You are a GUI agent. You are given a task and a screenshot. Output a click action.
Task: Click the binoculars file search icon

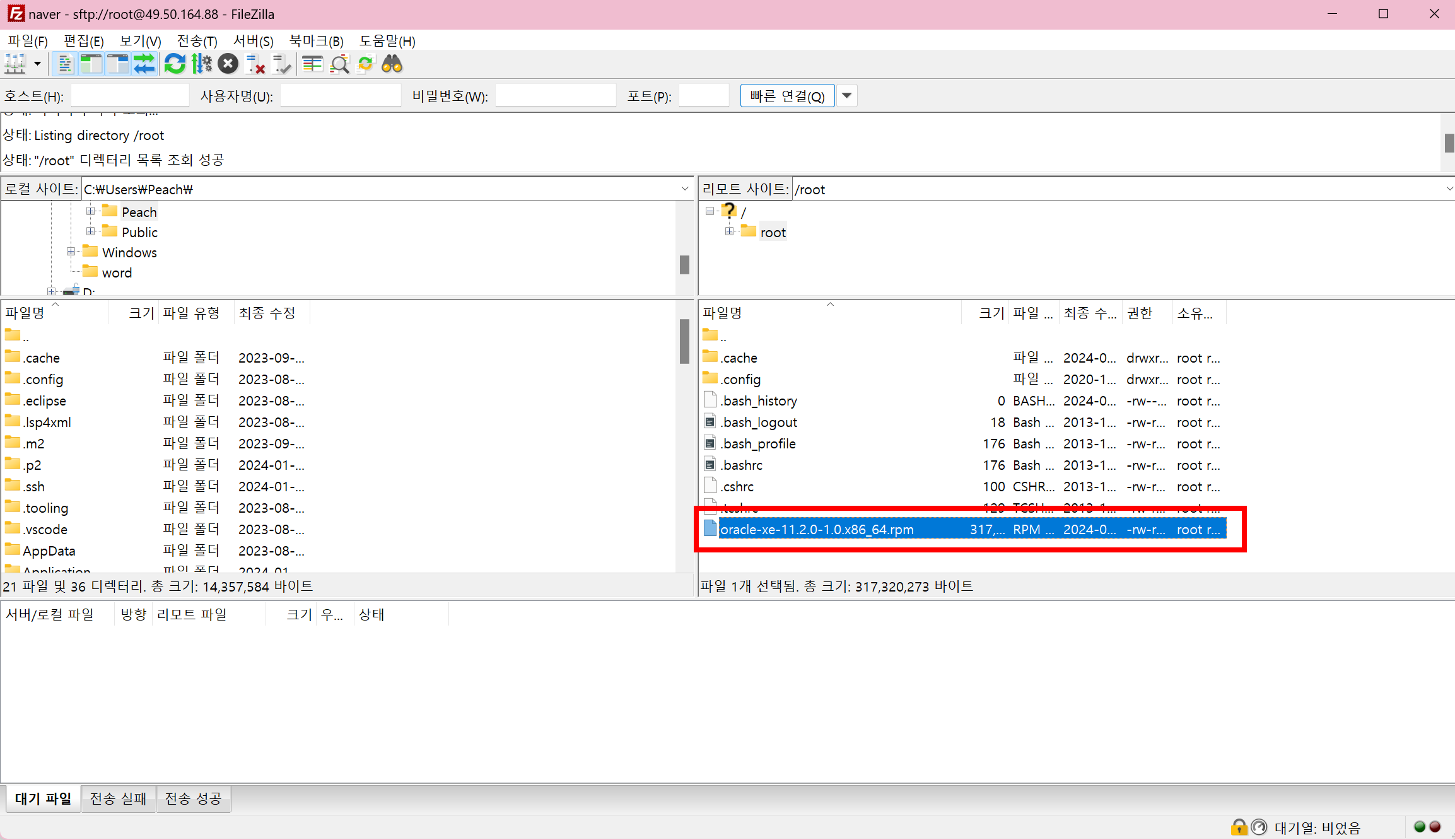click(392, 64)
